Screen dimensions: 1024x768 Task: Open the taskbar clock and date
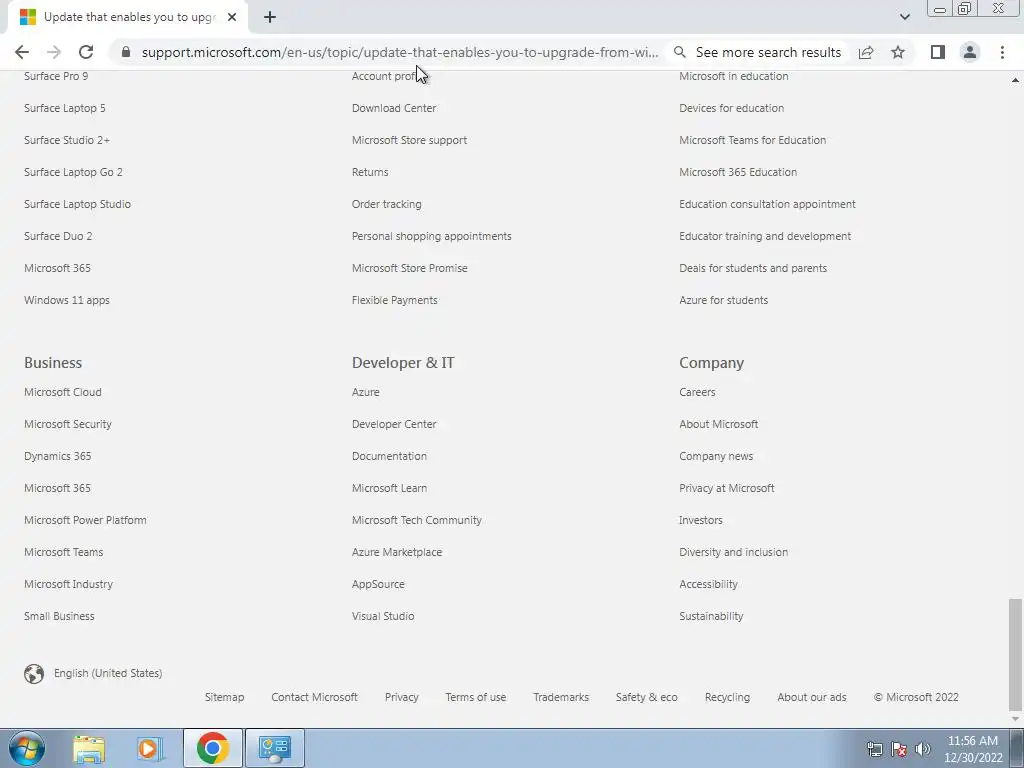coord(973,749)
